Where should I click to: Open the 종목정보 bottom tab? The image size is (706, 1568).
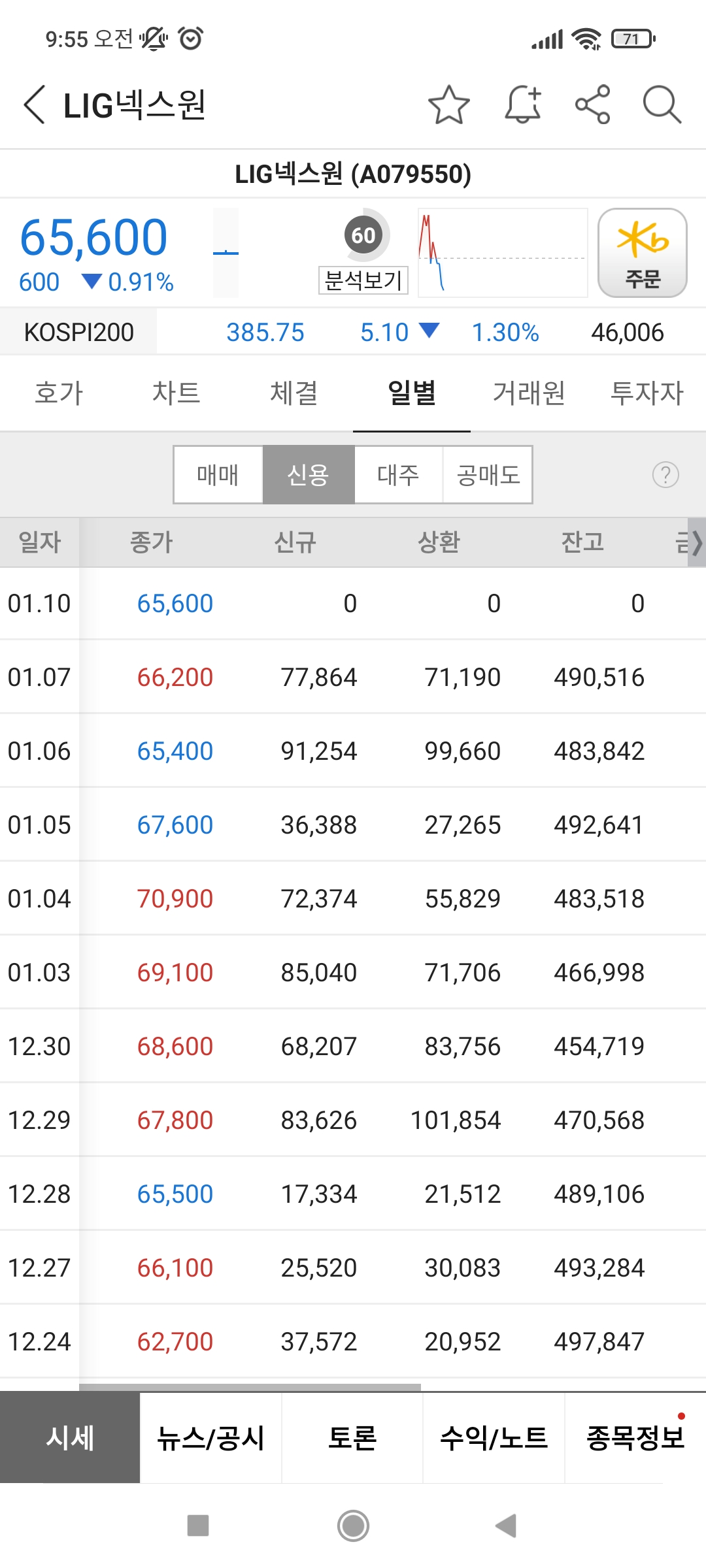pyautogui.click(x=635, y=1437)
